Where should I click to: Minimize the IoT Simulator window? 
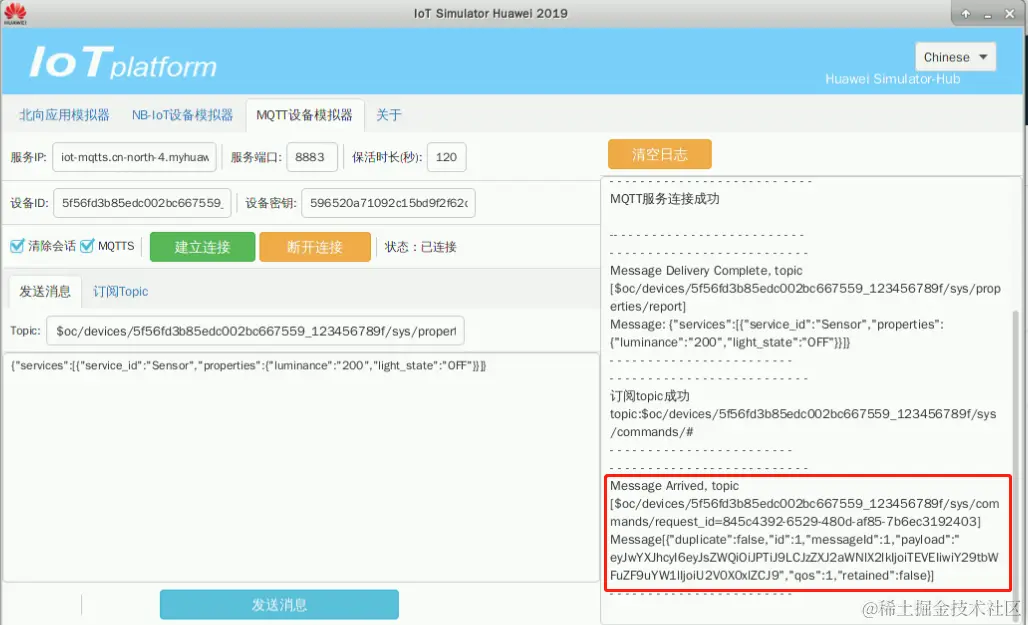(x=987, y=14)
